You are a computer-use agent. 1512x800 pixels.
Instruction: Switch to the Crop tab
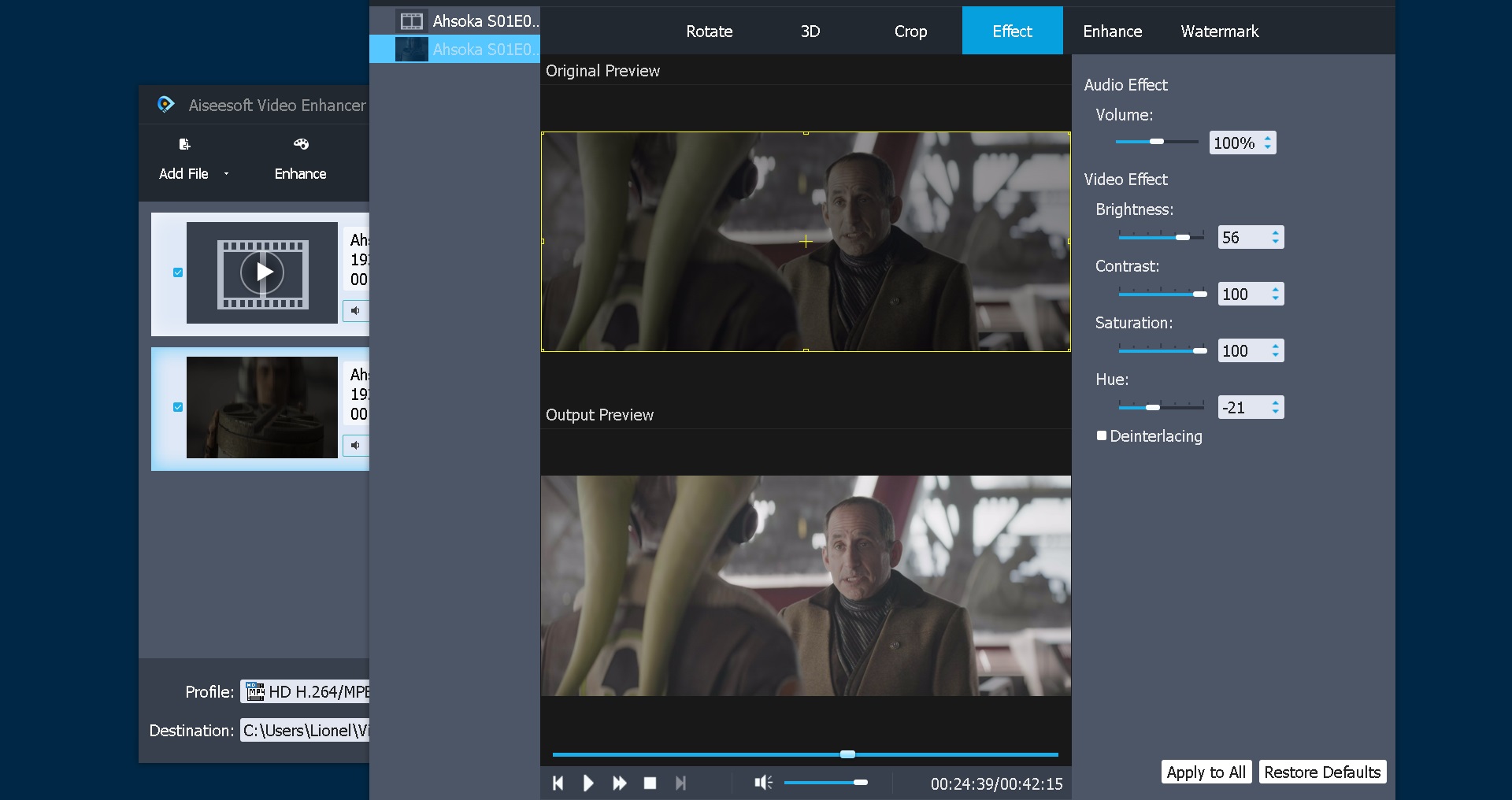[x=911, y=31]
